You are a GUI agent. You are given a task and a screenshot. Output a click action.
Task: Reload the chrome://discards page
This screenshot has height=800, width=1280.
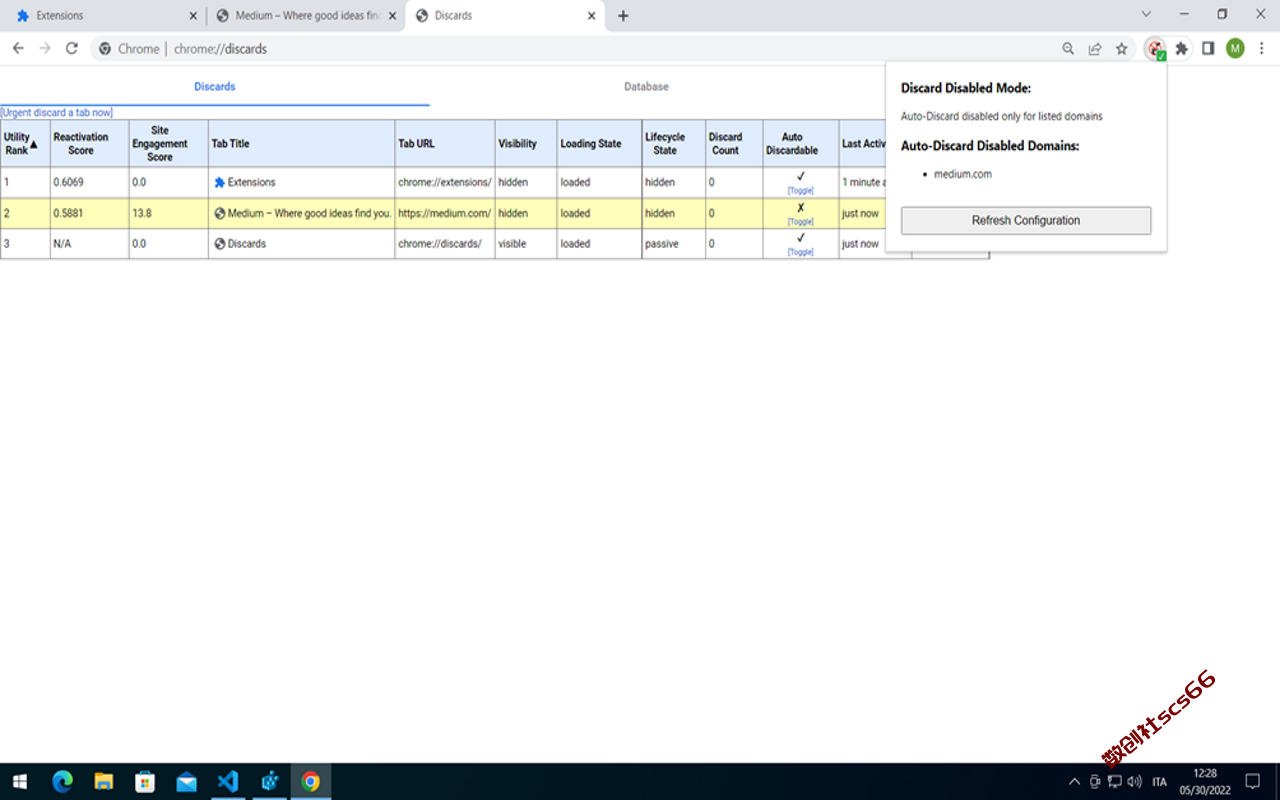[72, 48]
